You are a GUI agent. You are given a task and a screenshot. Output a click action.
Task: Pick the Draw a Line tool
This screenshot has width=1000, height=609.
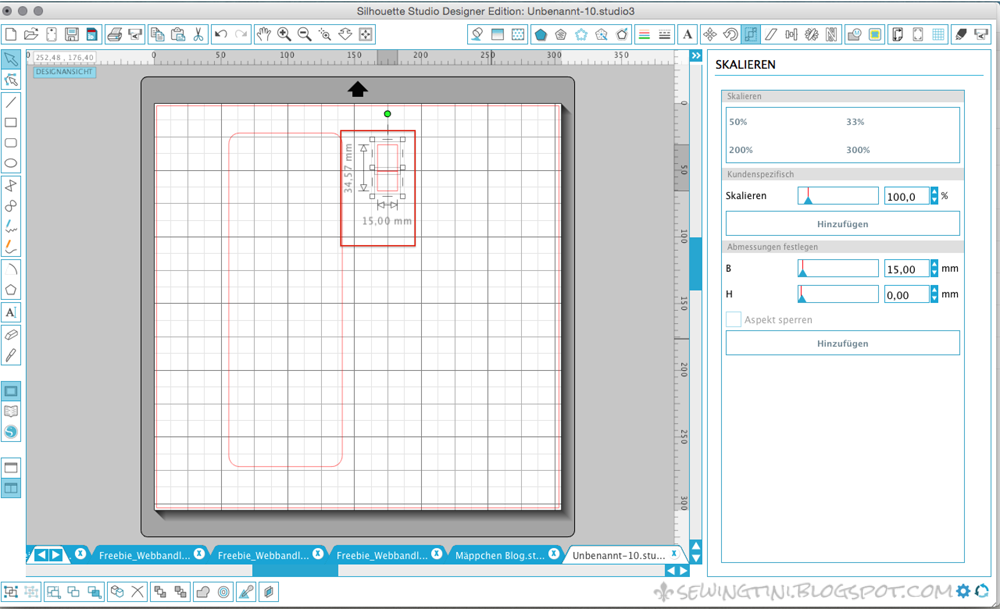coord(11,102)
